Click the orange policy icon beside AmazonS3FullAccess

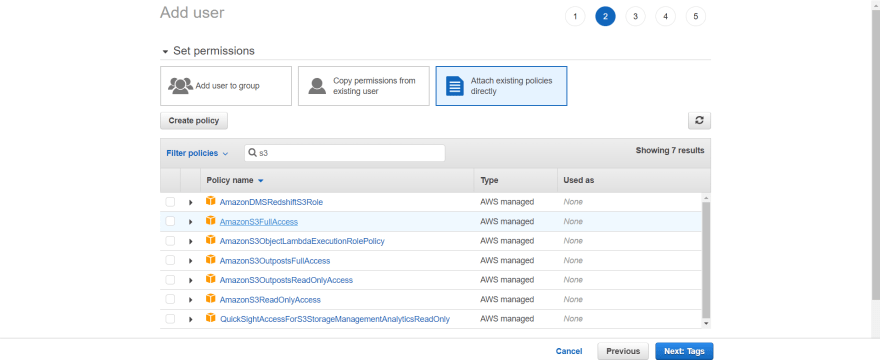(x=210, y=220)
